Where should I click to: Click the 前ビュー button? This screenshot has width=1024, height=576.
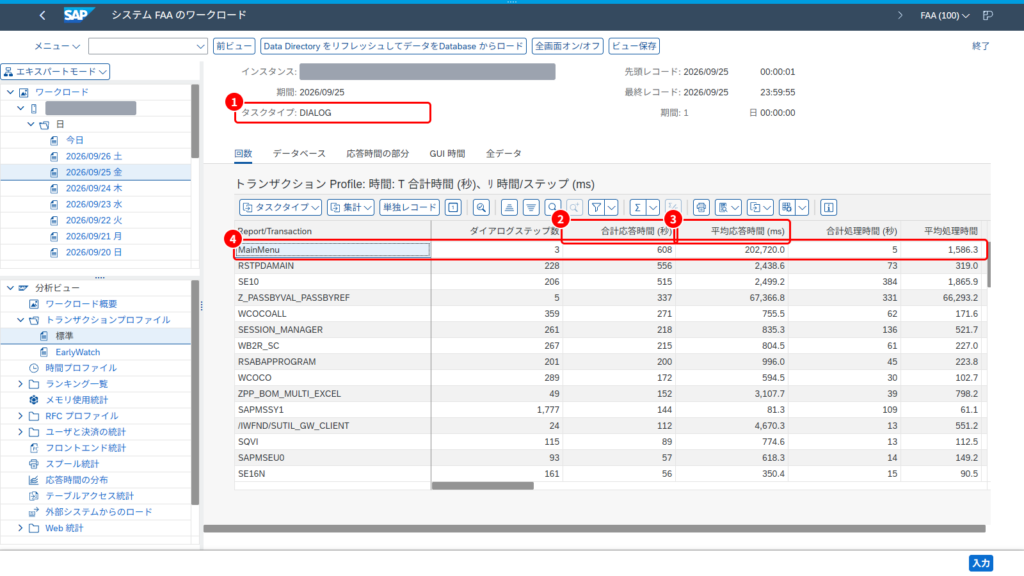tap(234, 46)
